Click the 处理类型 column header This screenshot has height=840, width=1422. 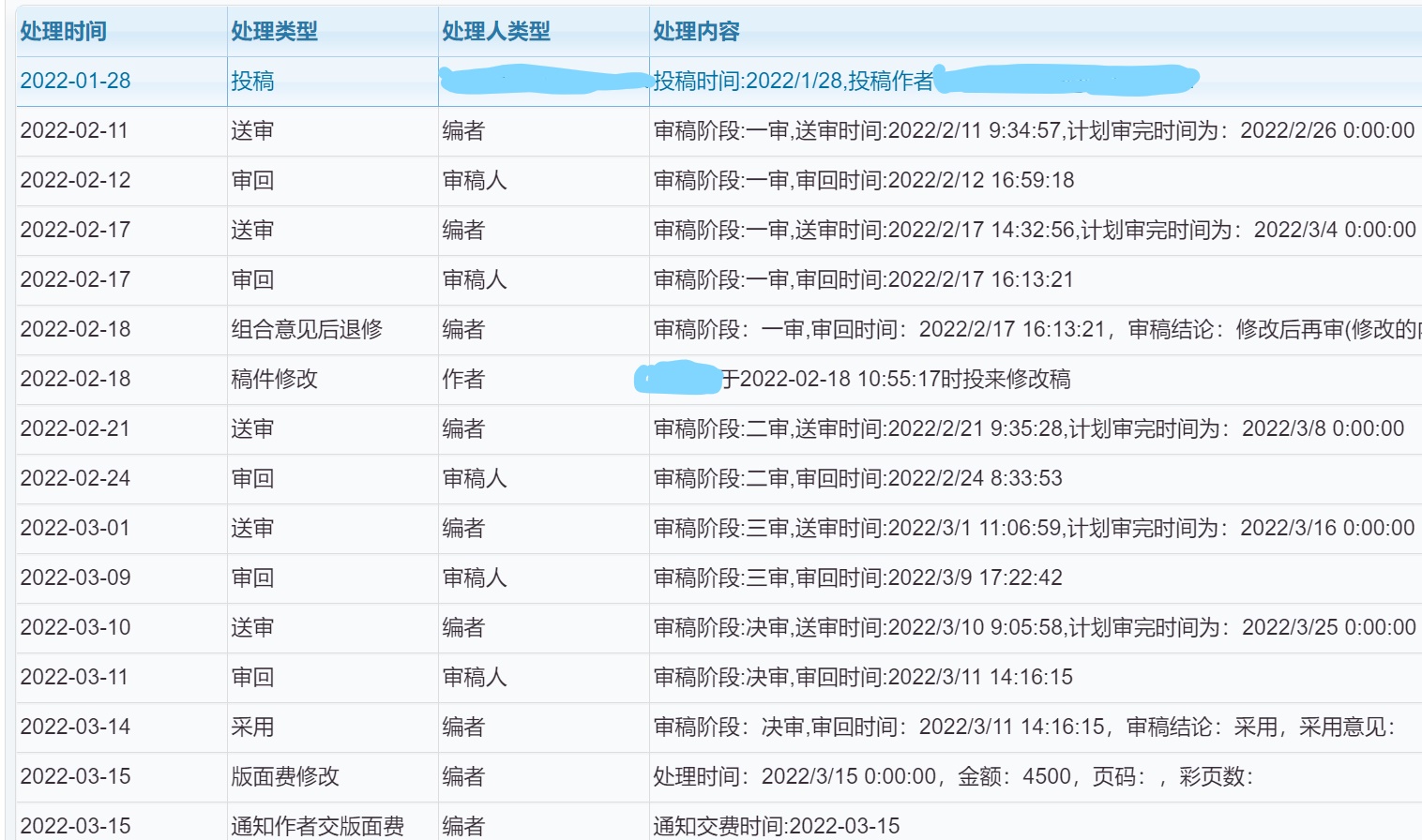point(274,32)
